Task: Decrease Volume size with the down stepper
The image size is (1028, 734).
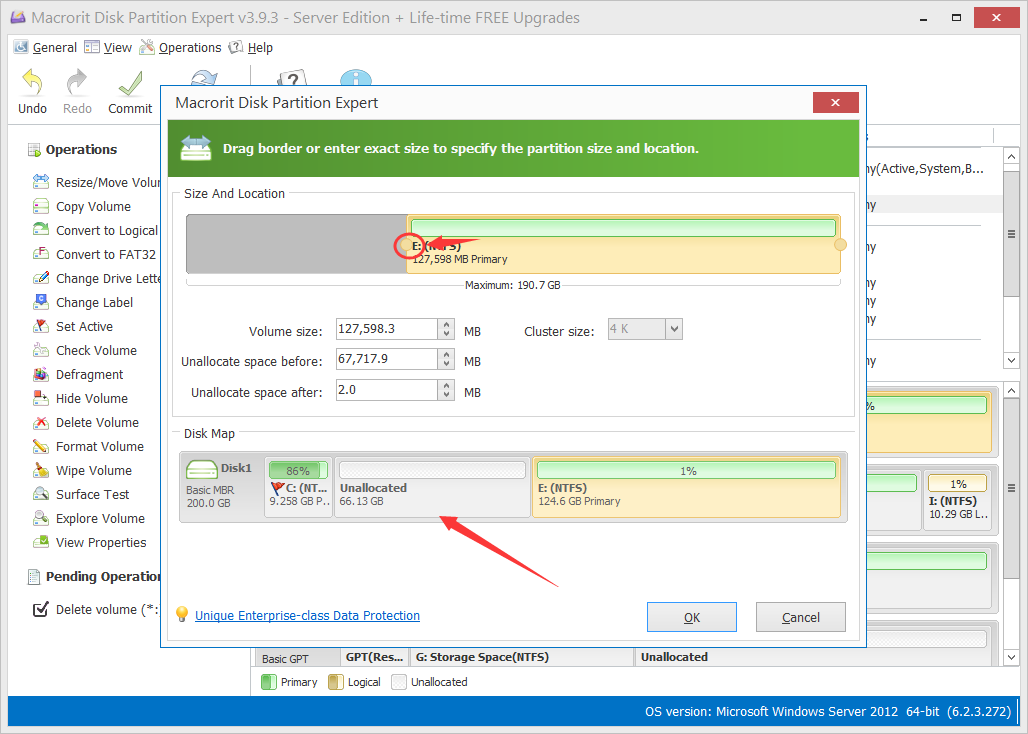Action: (446, 334)
